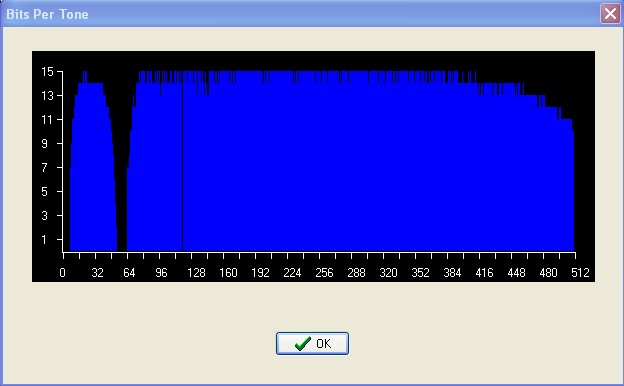Click the thin dark line near tone 120
Image resolution: width=624 pixels, height=386 pixels.
click(x=183, y=167)
